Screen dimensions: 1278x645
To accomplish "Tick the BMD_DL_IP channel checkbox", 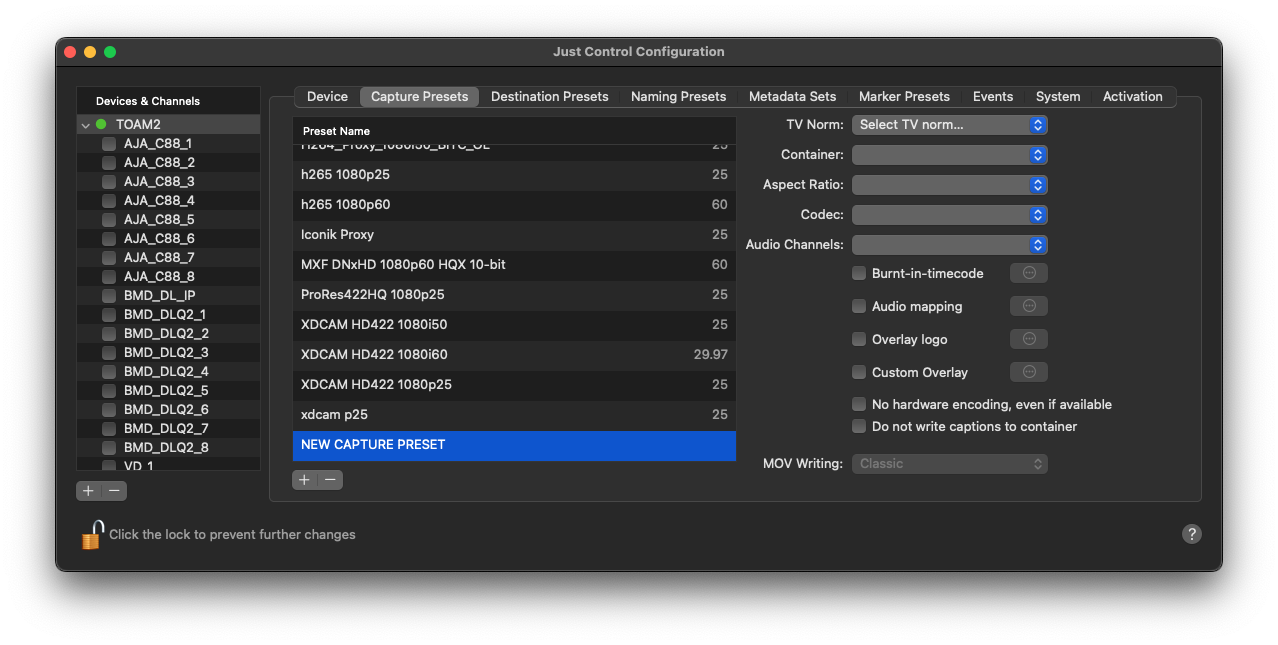I will click(109, 296).
